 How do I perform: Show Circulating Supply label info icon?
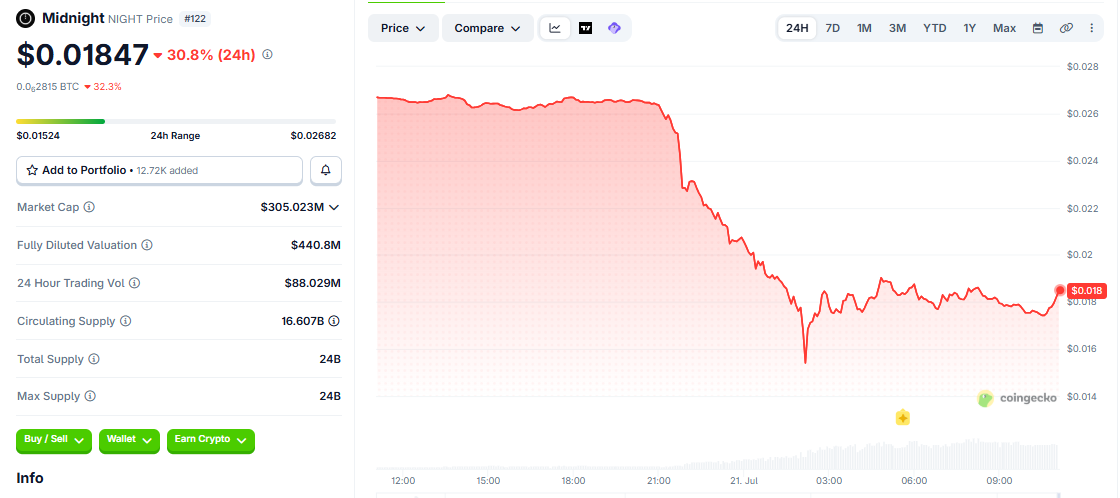(126, 322)
